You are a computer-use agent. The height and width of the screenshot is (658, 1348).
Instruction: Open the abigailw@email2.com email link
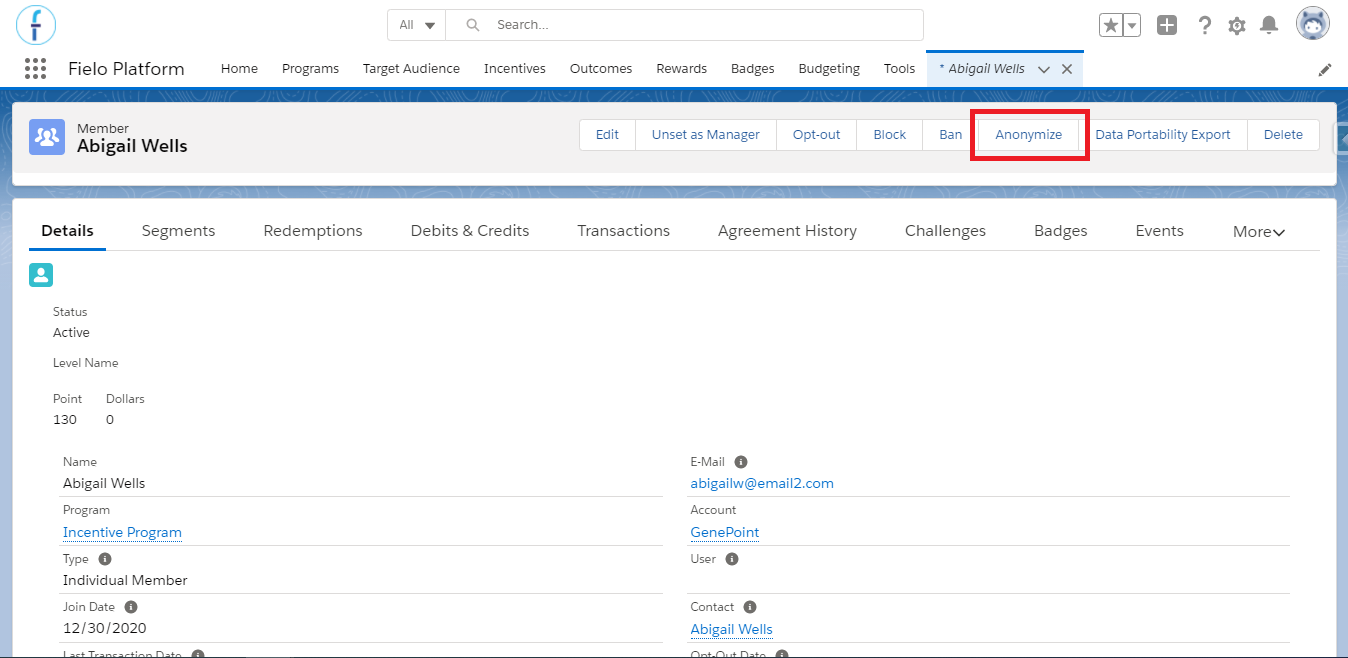tap(762, 483)
